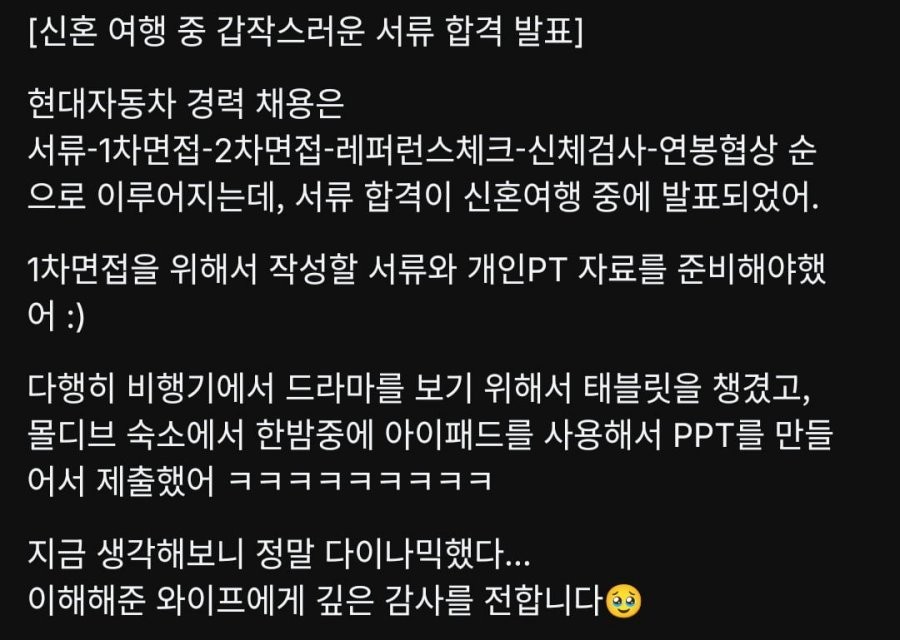Click the line "현대자동차 경력 채용은"
Viewport: 900px width, 640px height.
click(186, 103)
